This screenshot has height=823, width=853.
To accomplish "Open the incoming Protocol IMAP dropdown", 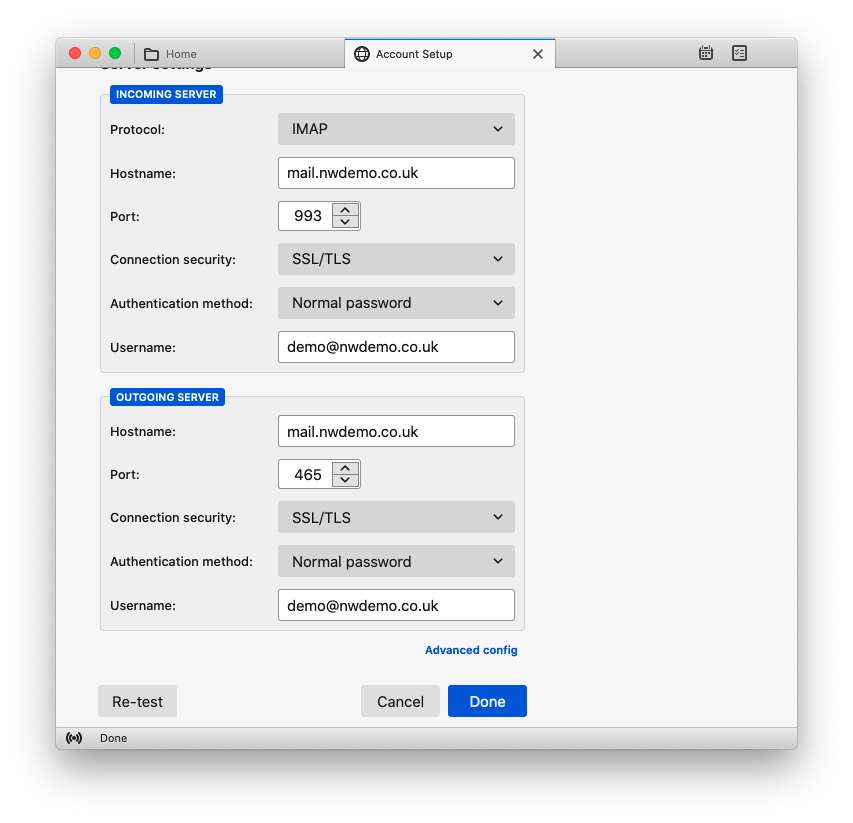I will 396,129.
